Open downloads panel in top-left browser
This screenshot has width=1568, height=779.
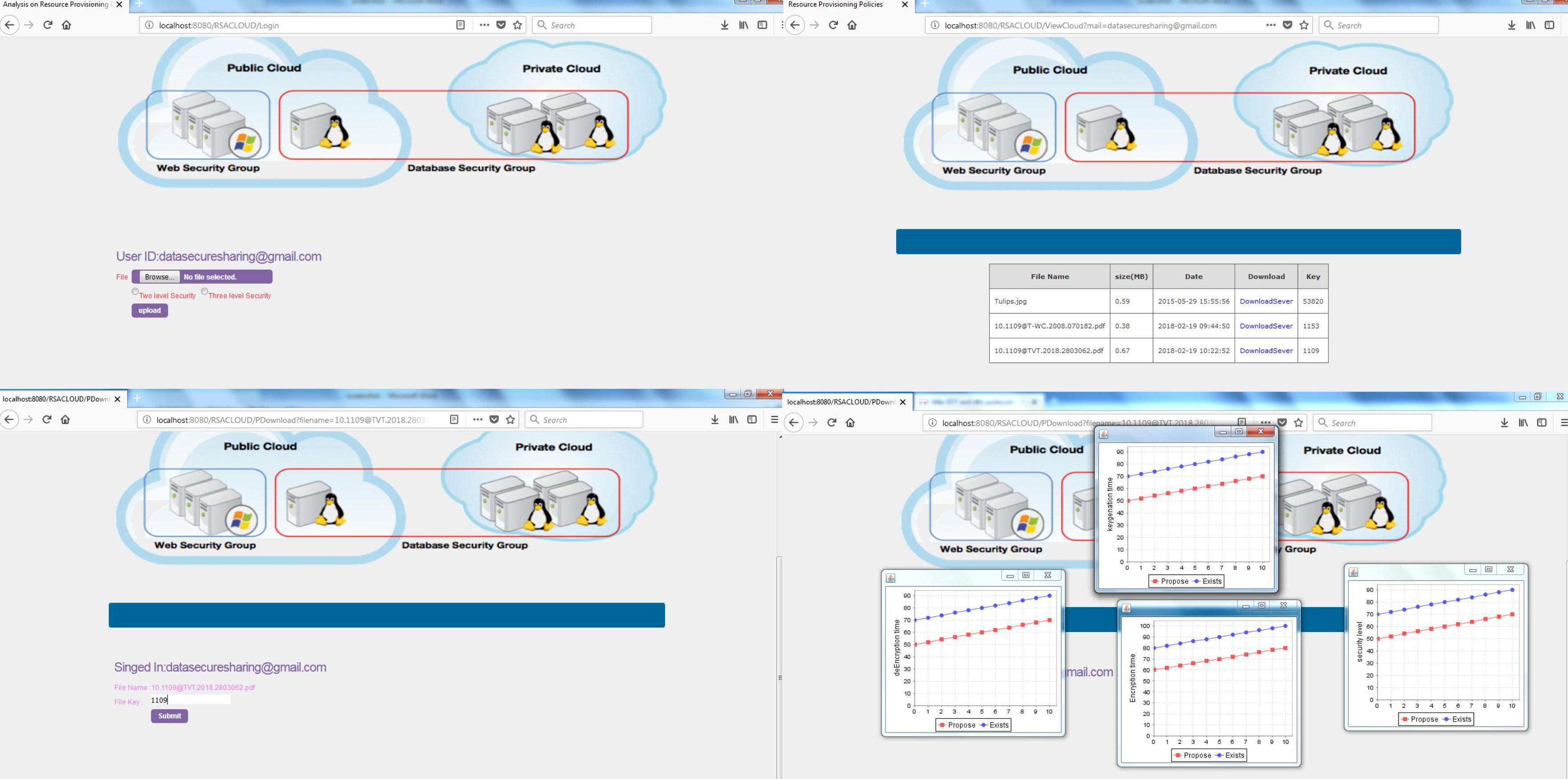[724, 25]
